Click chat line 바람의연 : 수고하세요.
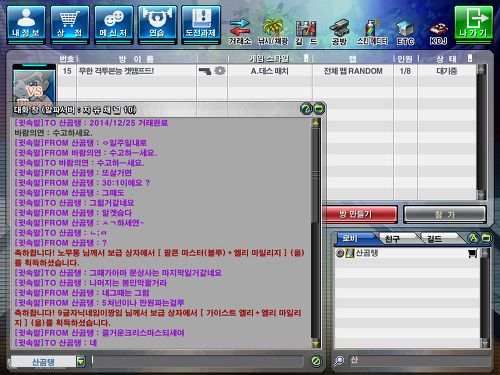The image size is (500, 375). tap(54, 133)
